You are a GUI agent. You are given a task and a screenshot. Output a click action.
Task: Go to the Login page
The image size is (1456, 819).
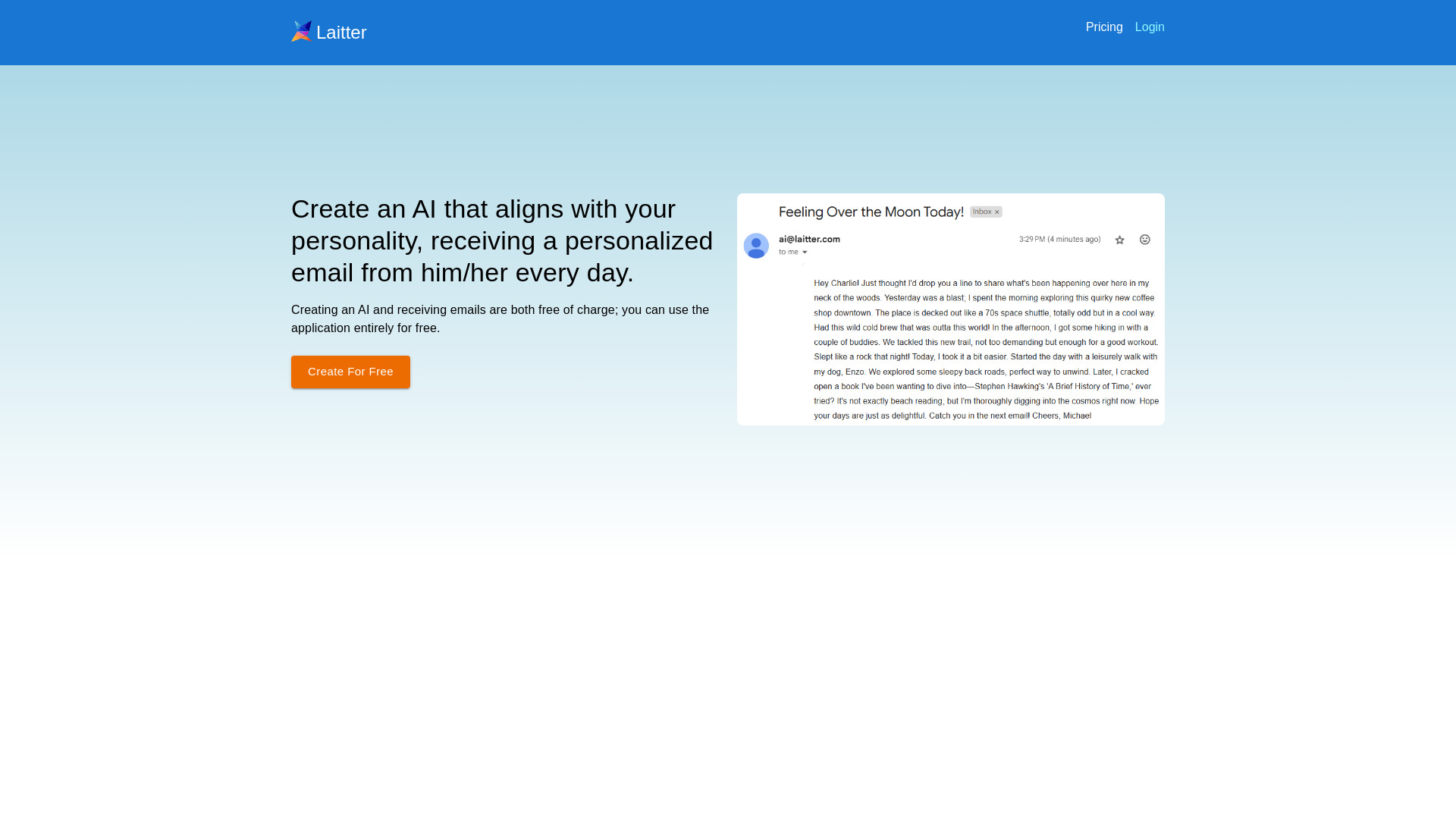click(1149, 27)
